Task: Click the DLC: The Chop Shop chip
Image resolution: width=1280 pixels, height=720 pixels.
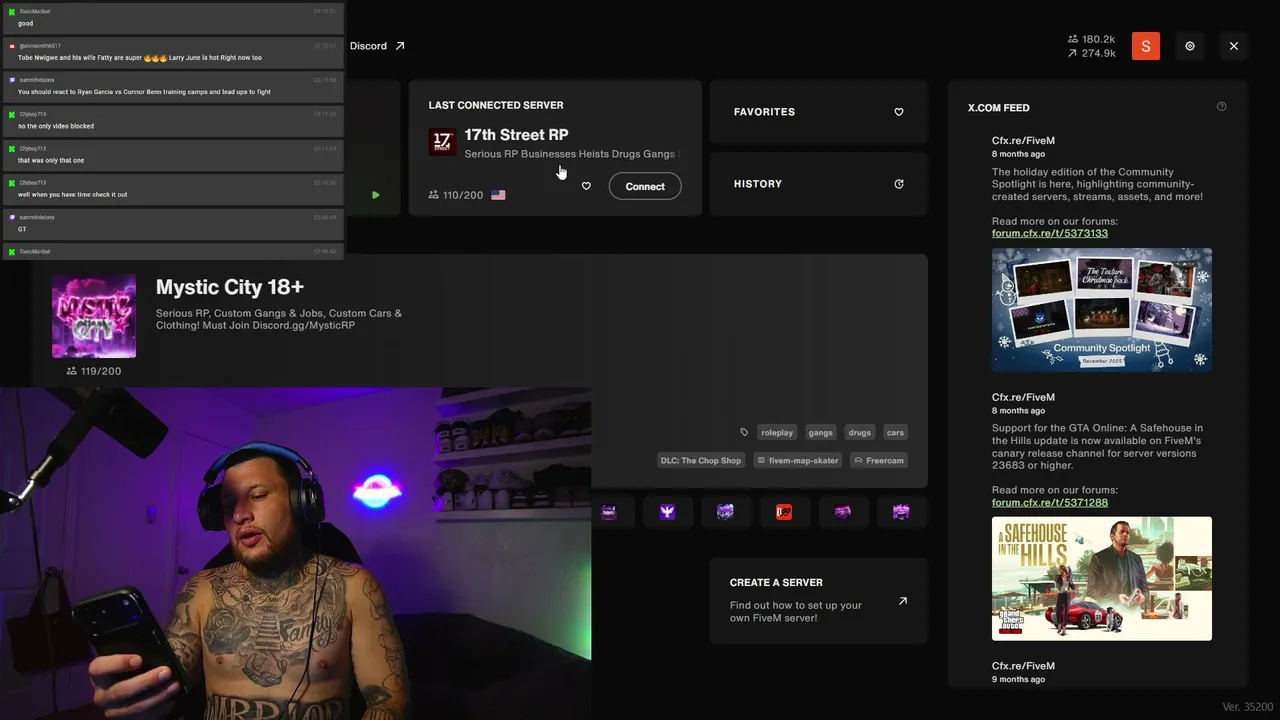Action: pos(701,460)
